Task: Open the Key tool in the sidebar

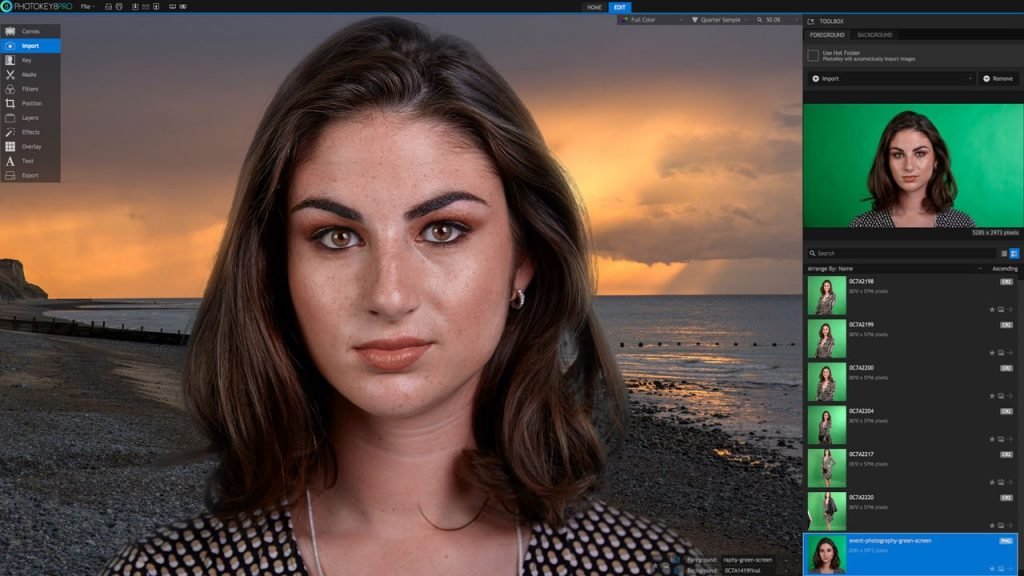Action: [30, 60]
